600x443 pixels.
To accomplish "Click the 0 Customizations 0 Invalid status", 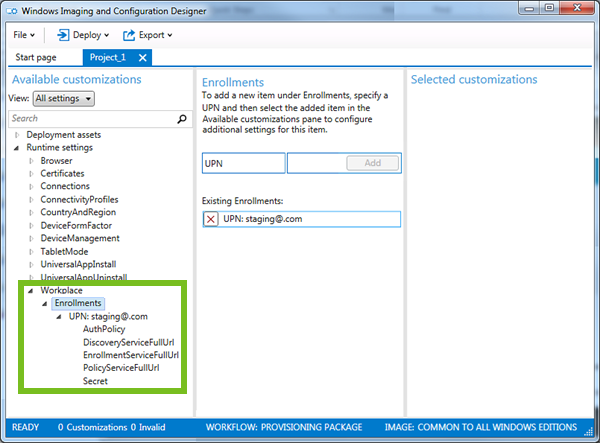I will pyautogui.click(x=111, y=427).
